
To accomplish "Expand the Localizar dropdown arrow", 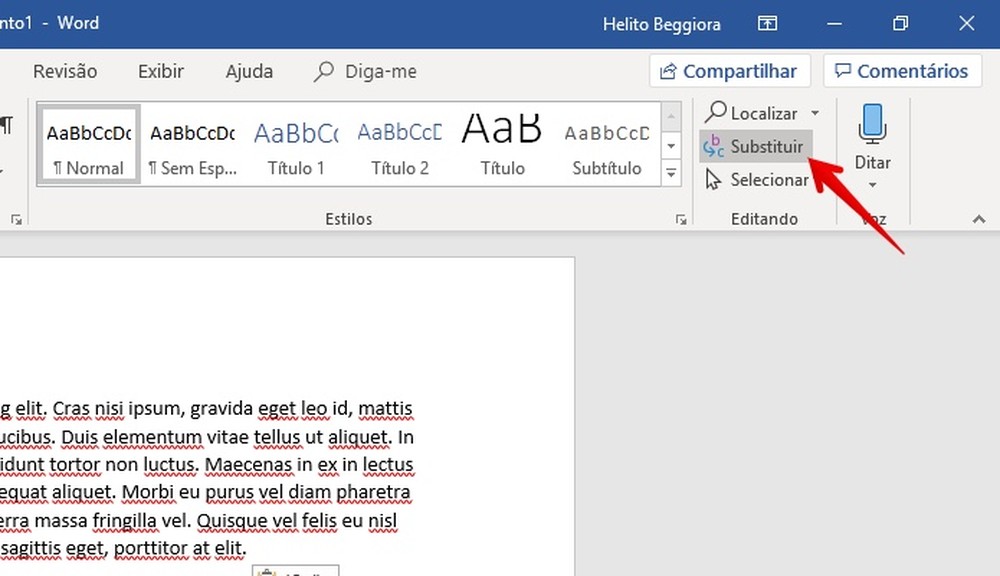I will [815, 114].
